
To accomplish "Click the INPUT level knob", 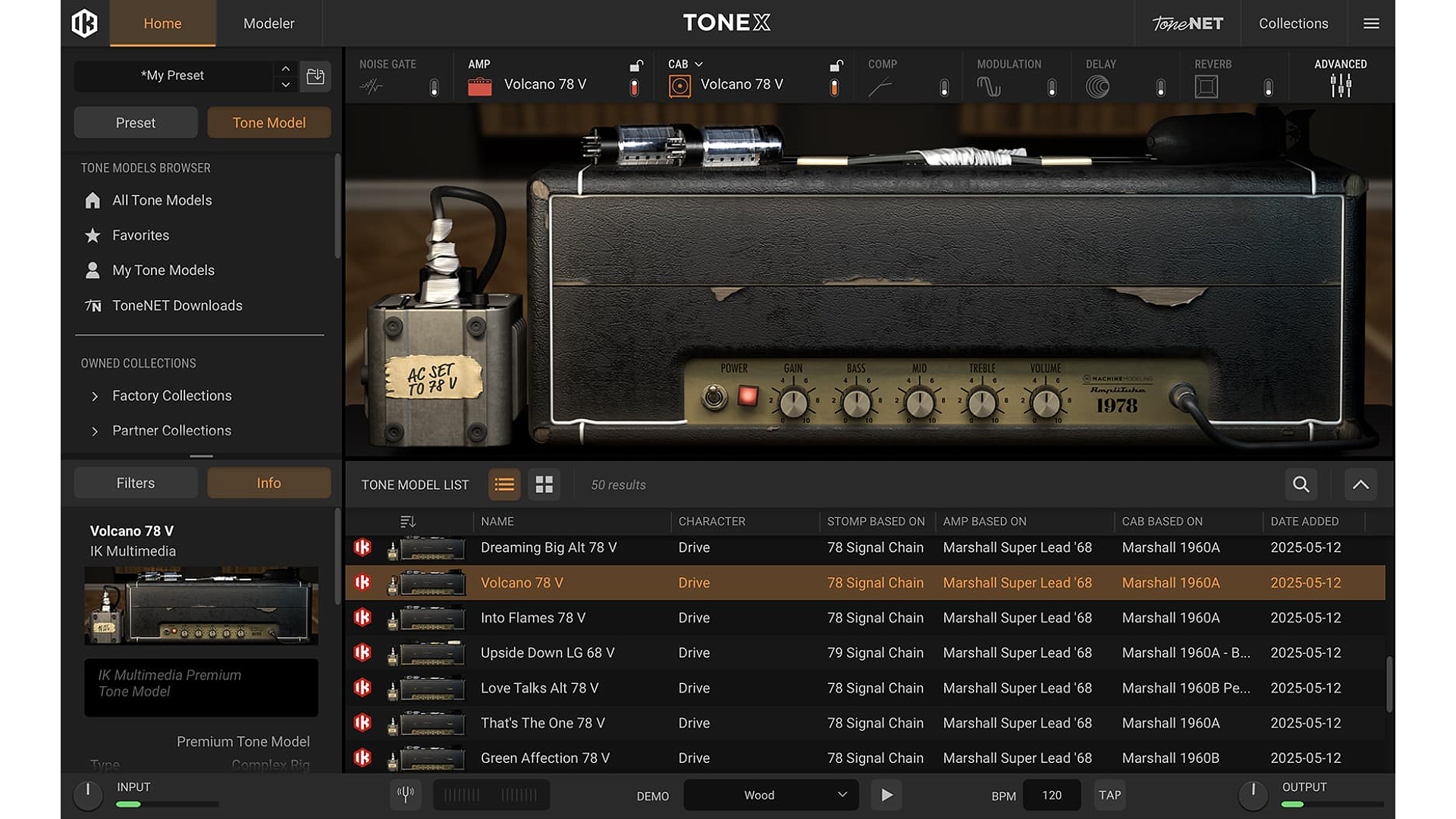I will coord(88,795).
